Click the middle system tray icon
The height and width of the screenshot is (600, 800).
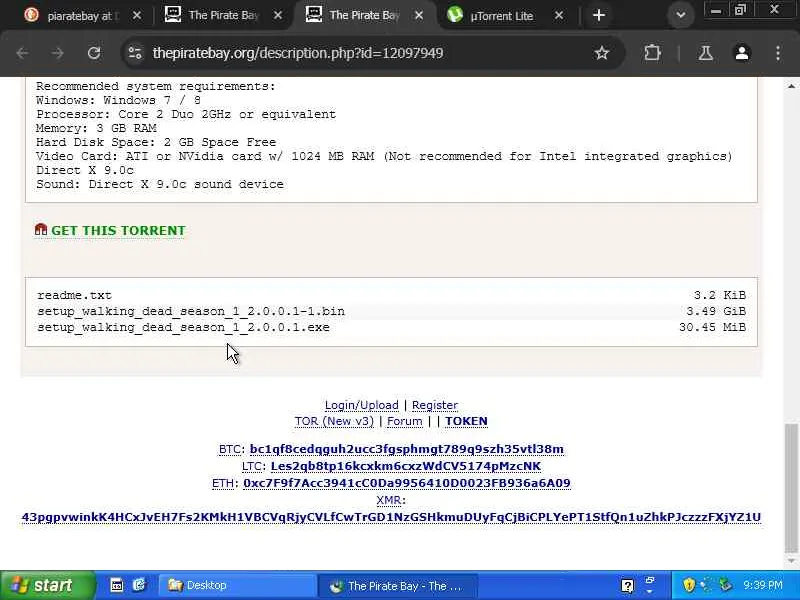point(707,585)
